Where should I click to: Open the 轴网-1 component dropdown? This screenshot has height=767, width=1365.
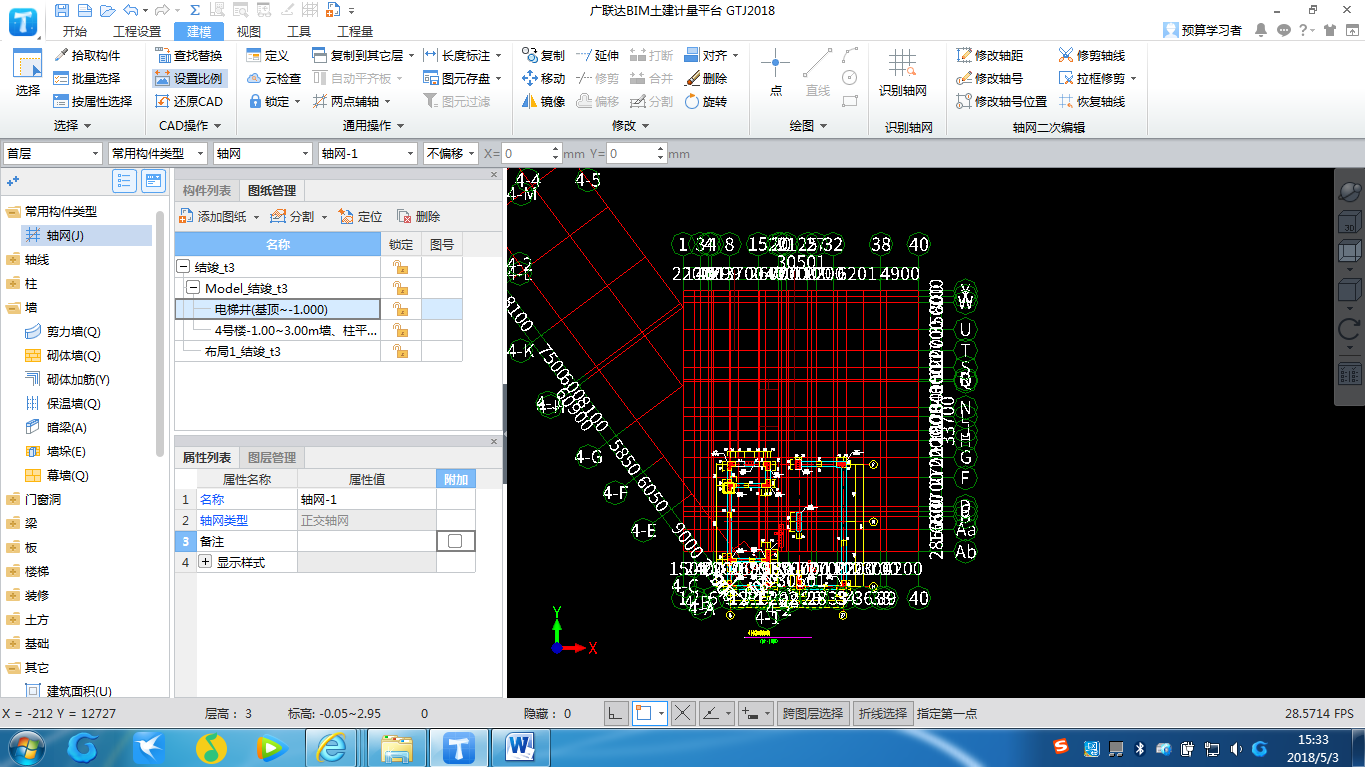pyautogui.click(x=366, y=153)
